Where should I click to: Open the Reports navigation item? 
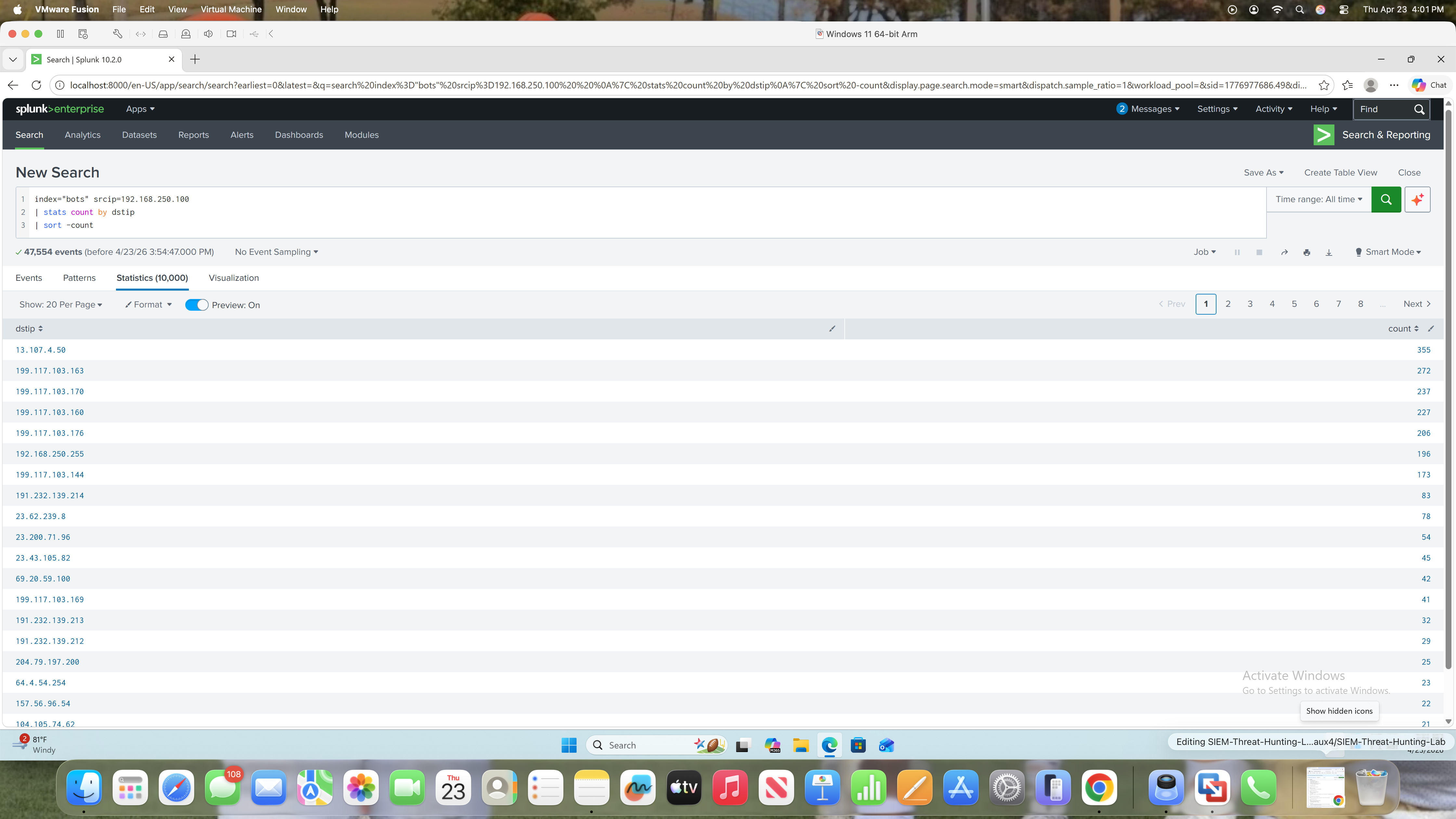(x=193, y=135)
